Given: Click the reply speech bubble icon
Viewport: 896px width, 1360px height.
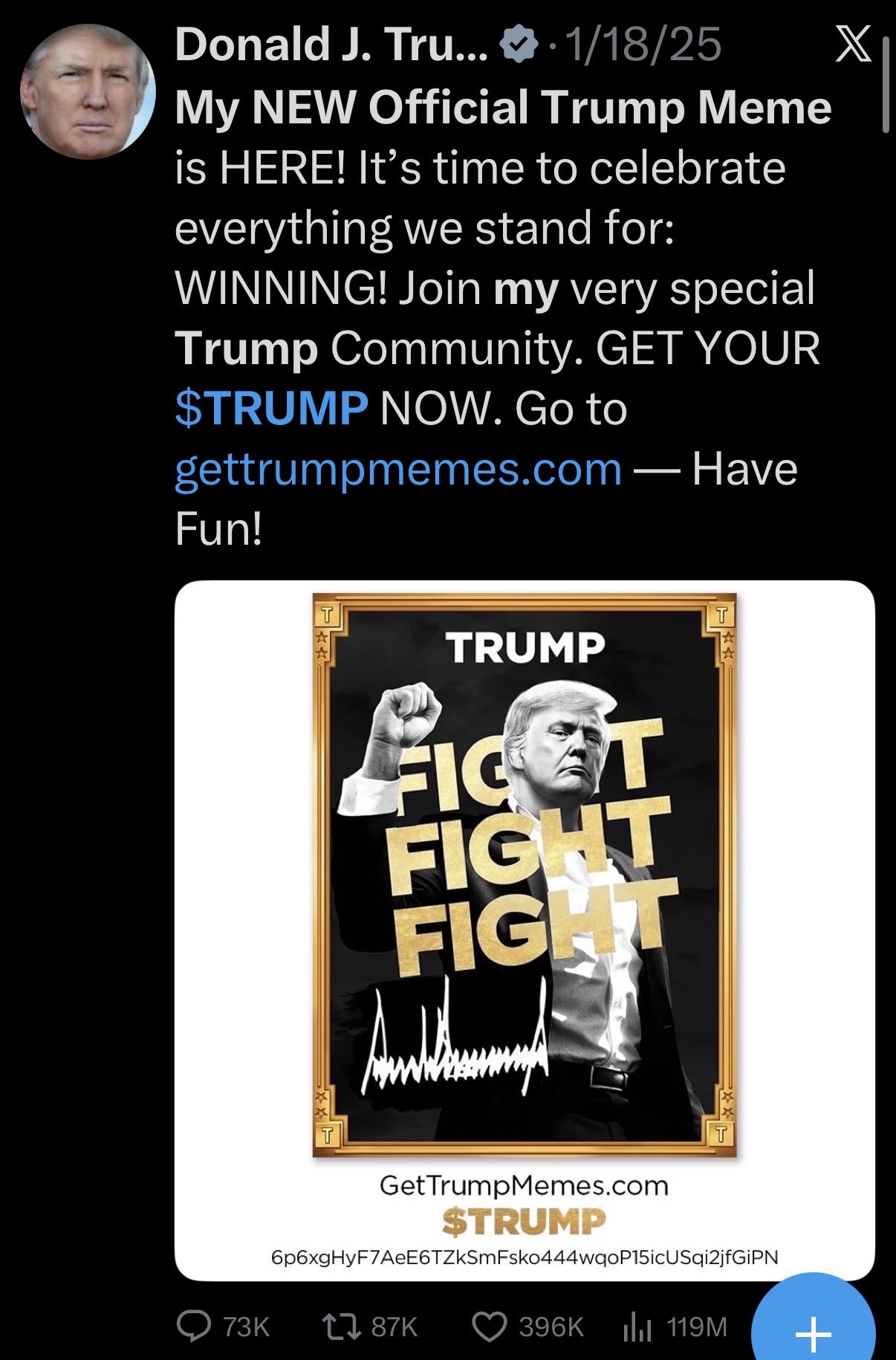Looking at the screenshot, I should [x=195, y=1327].
